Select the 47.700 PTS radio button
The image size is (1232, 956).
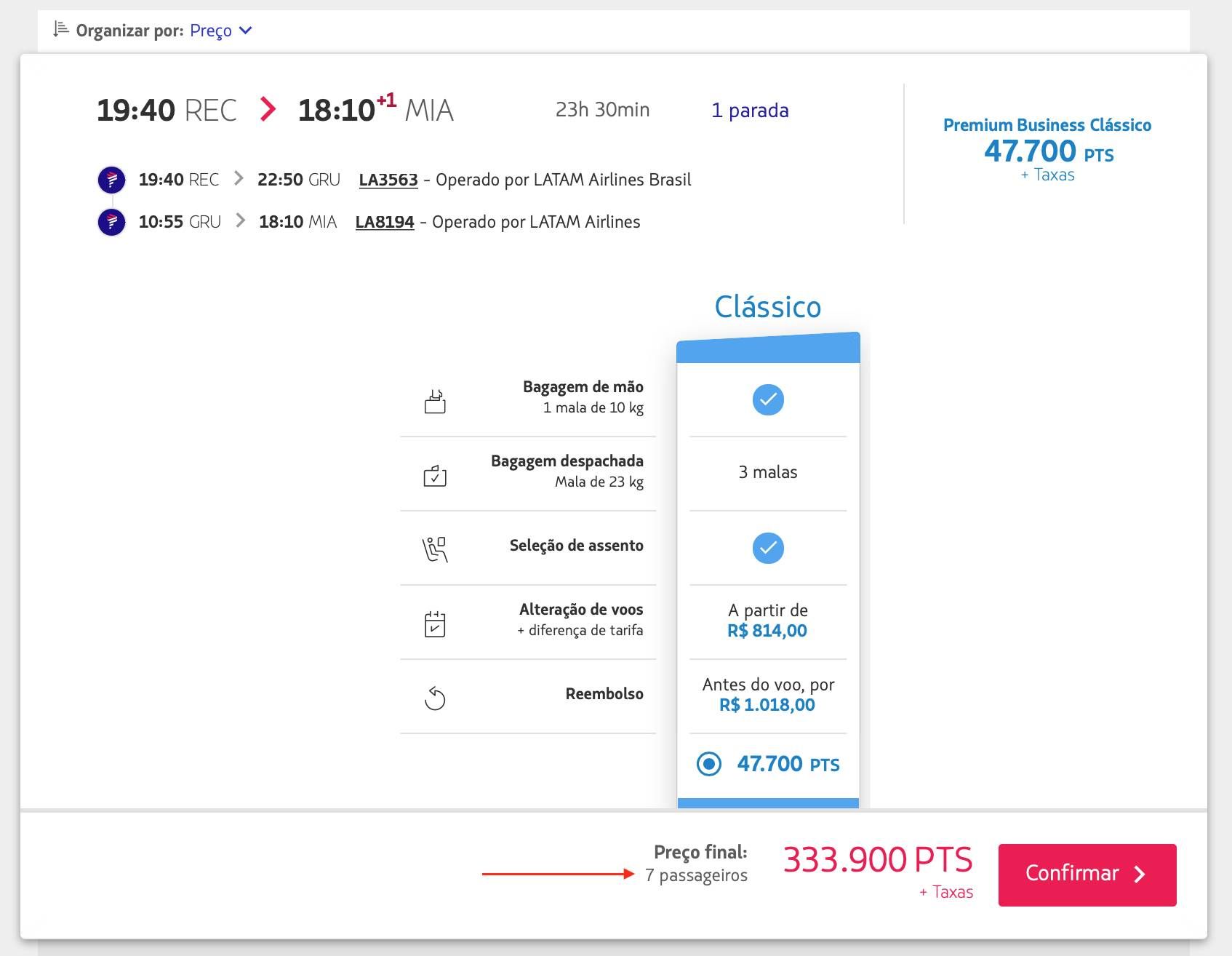click(x=709, y=764)
